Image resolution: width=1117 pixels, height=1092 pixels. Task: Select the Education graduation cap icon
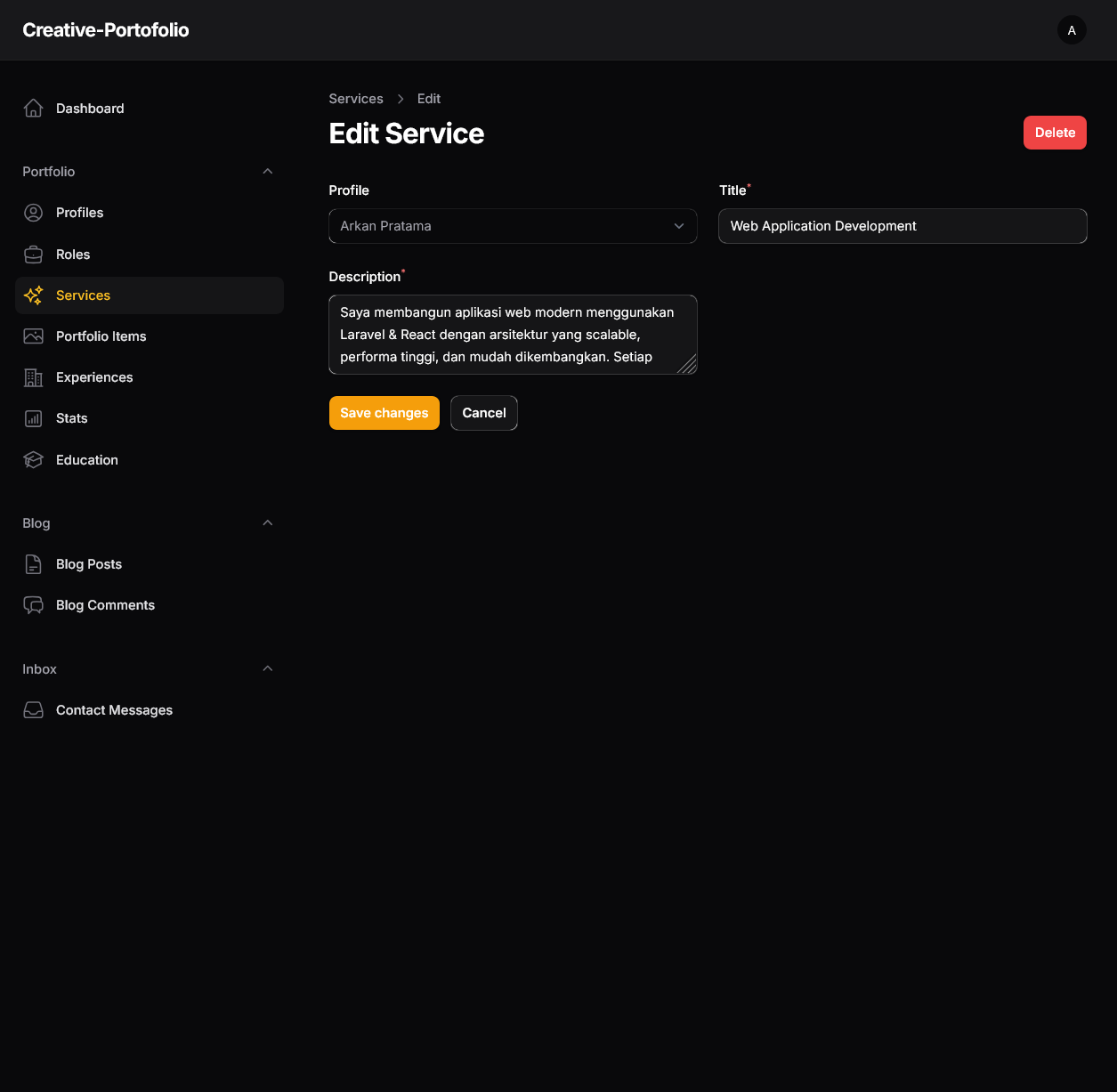pos(33,459)
